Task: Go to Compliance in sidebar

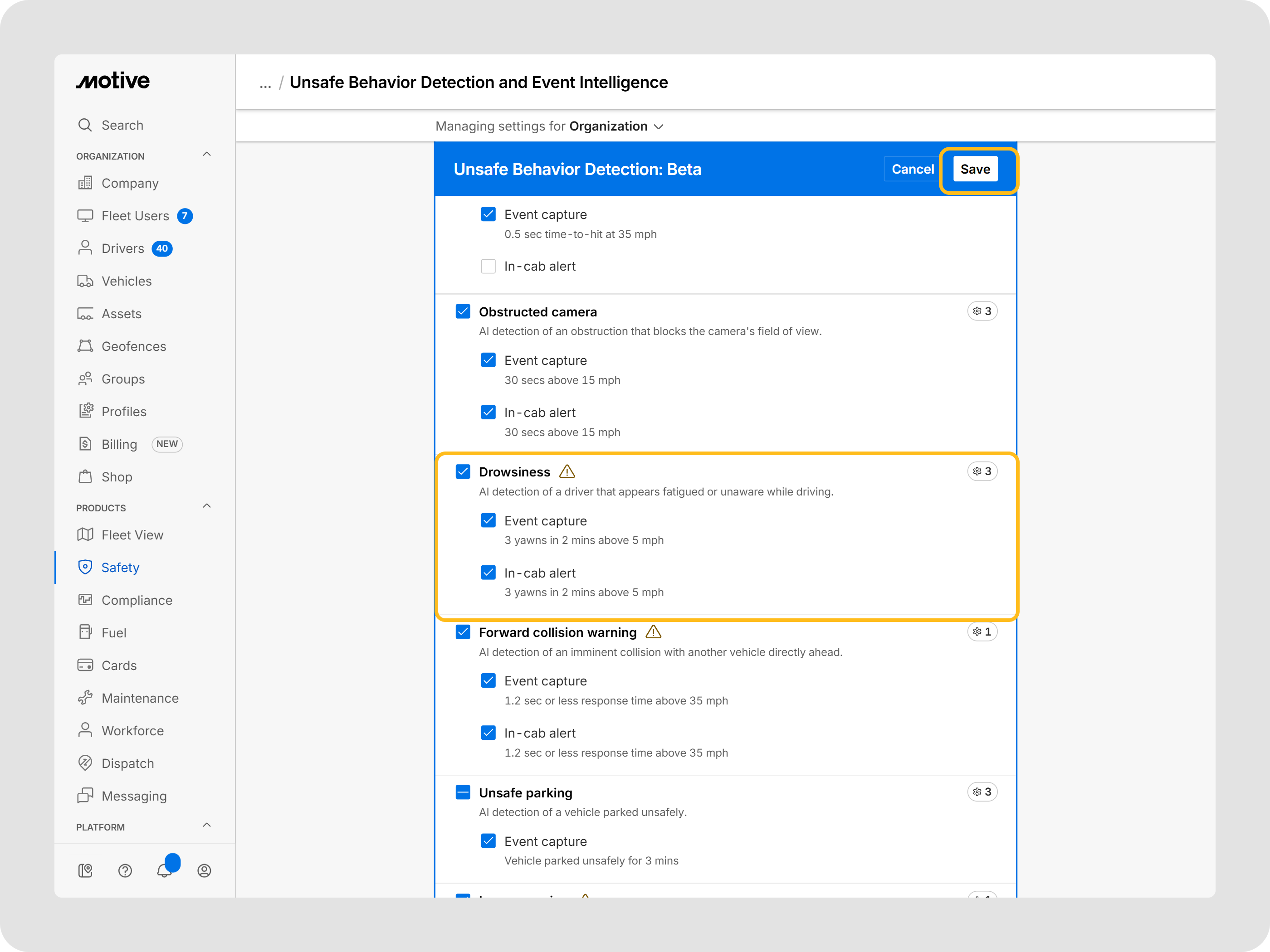Action: (x=137, y=600)
